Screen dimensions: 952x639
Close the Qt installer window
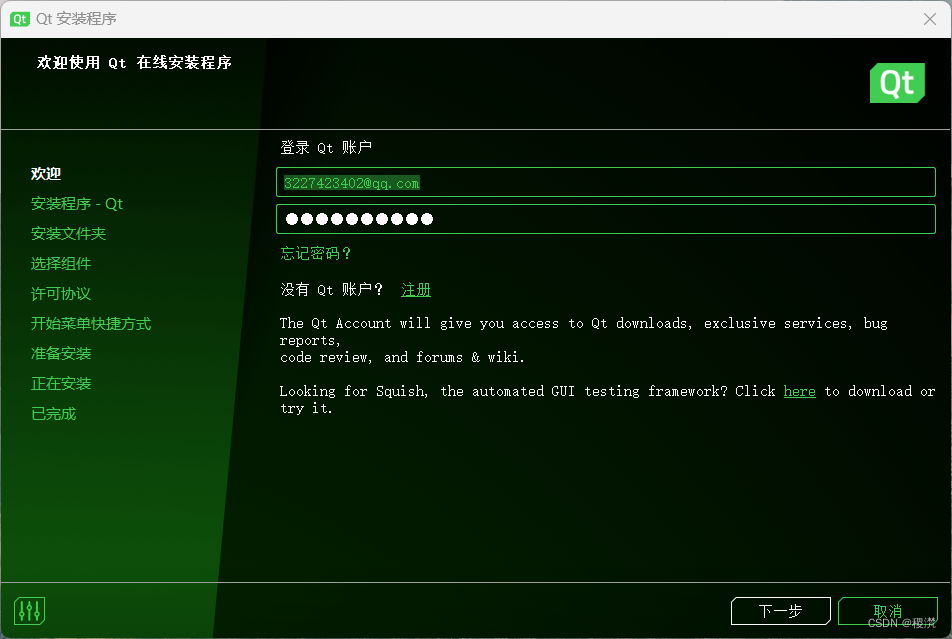point(930,19)
